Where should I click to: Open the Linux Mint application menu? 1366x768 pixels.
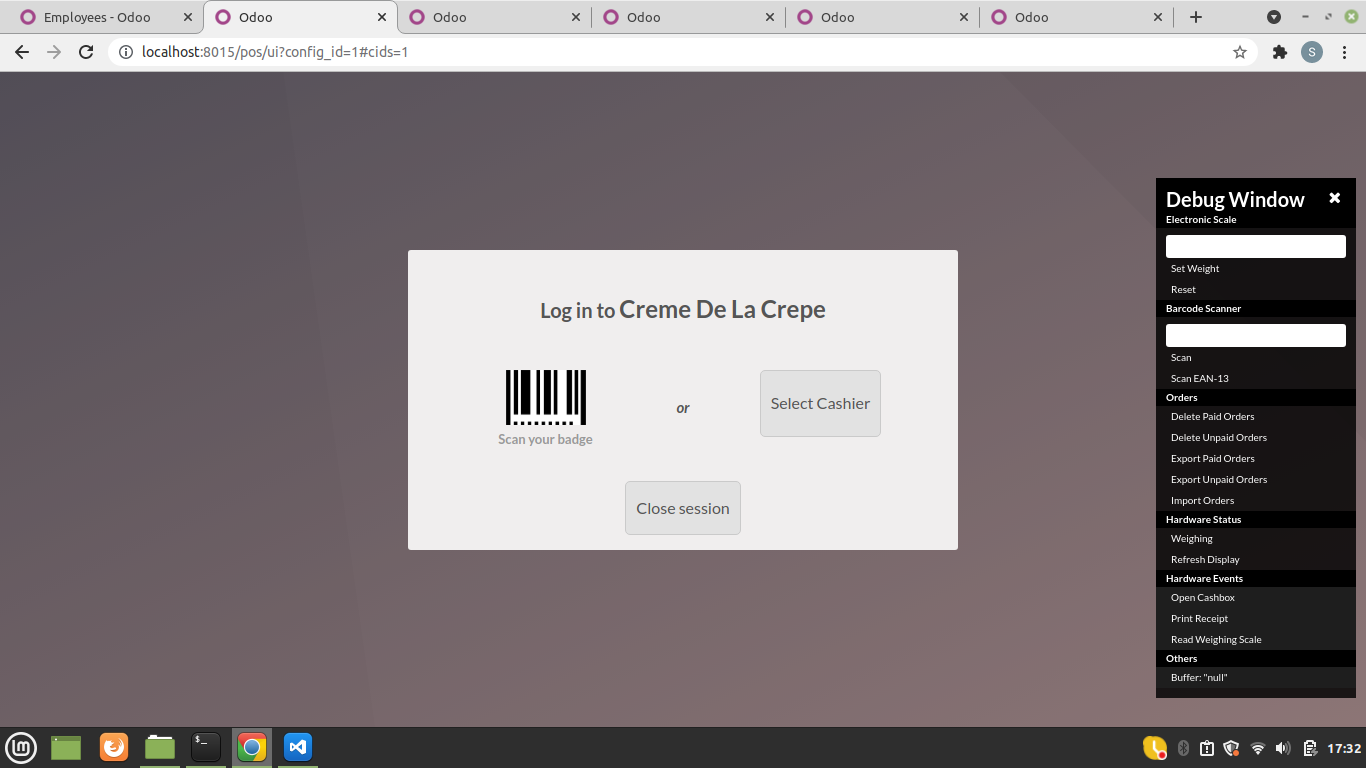(21, 747)
